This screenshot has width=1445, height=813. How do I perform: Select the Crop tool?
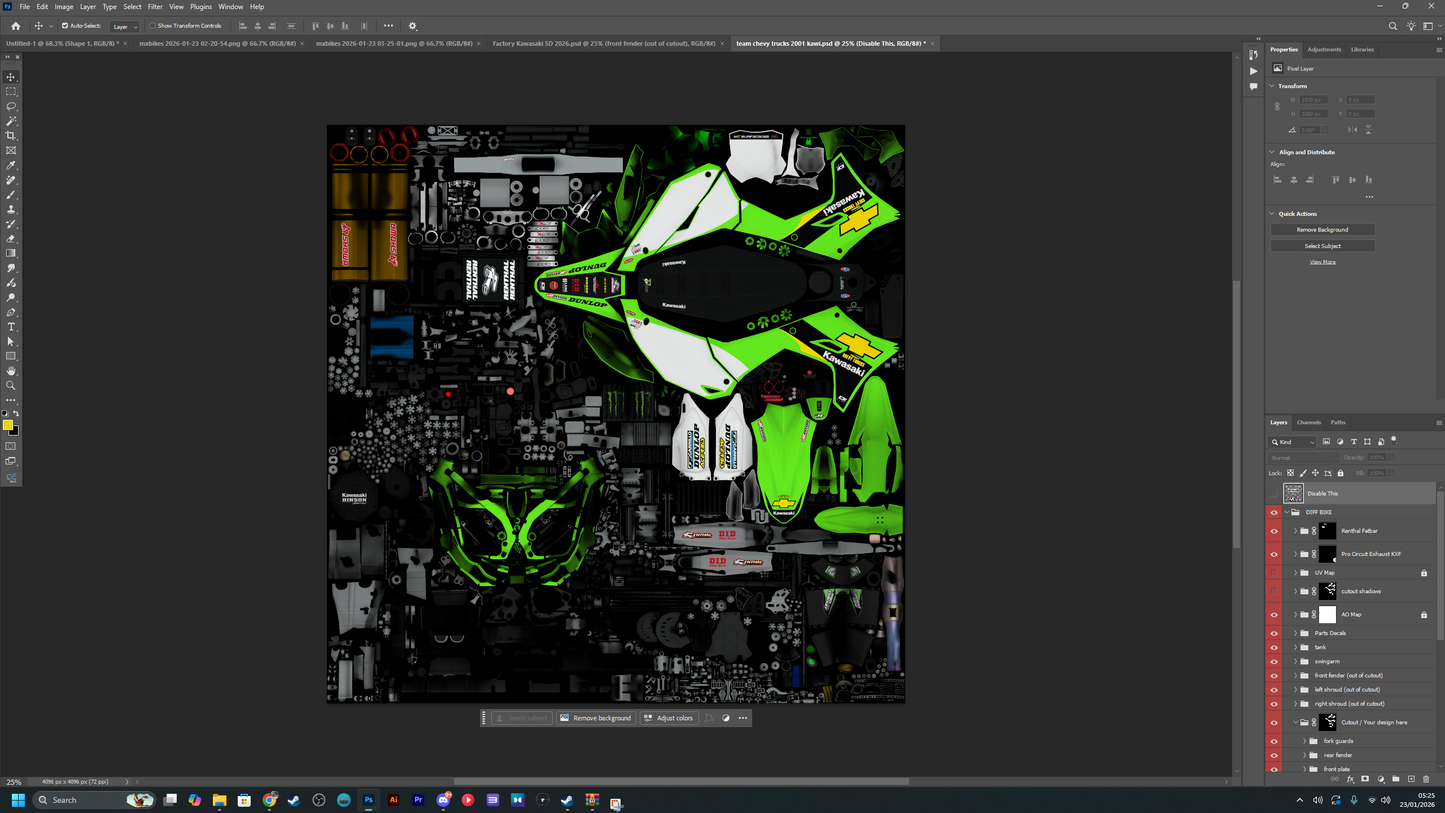[x=11, y=136]
